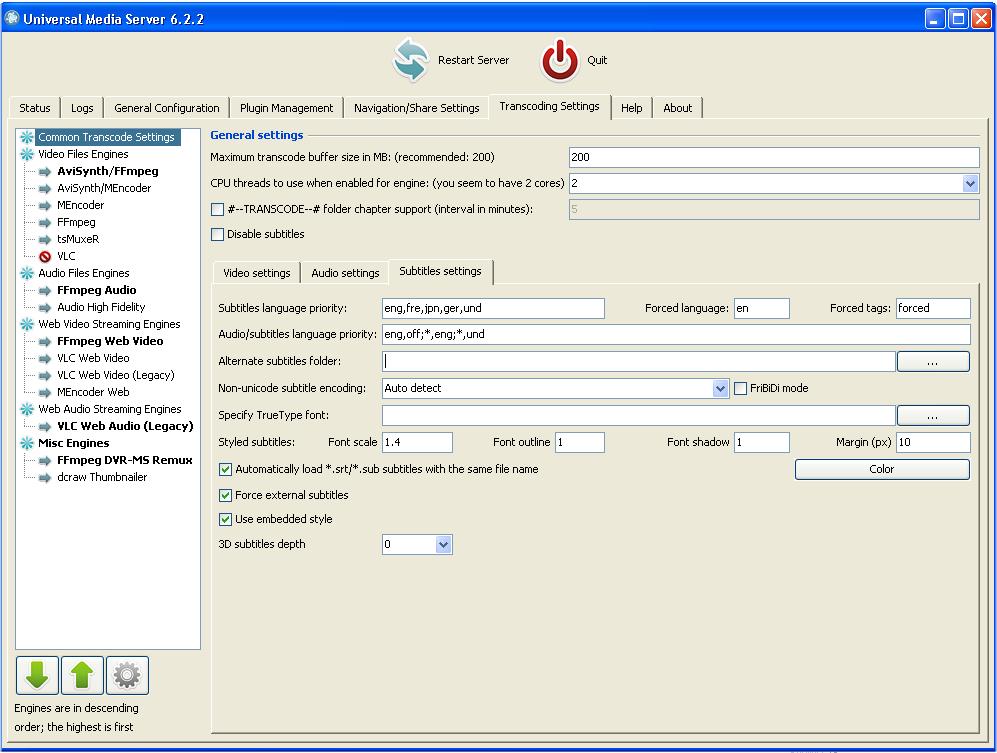This screenshot has height=753, width=997.
Task: Click the red Quit power icon
Action: click(560, 60)
